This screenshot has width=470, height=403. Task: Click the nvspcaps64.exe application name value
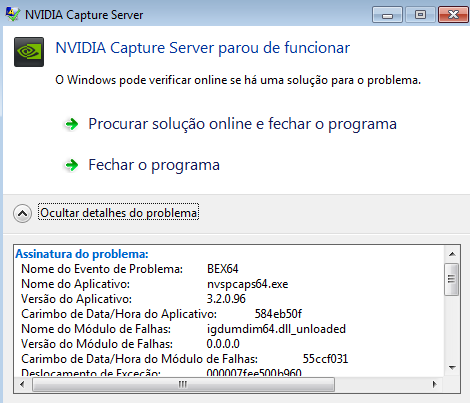click(x=247, y=284)
